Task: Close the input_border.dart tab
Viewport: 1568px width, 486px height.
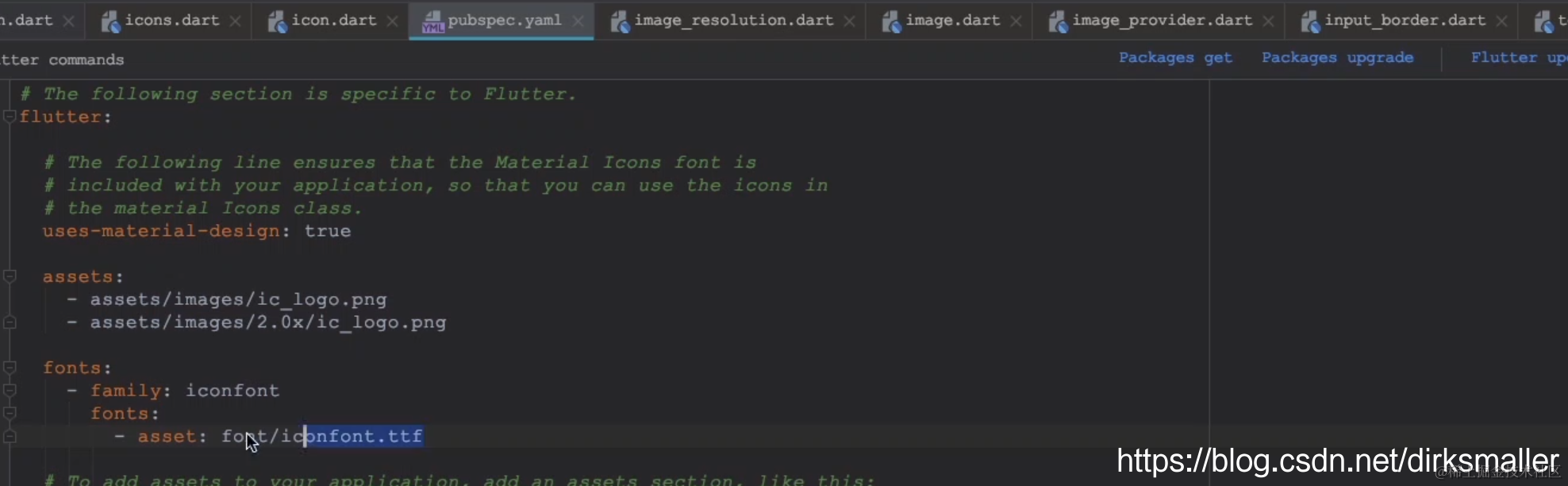Action: (1501, 21)
